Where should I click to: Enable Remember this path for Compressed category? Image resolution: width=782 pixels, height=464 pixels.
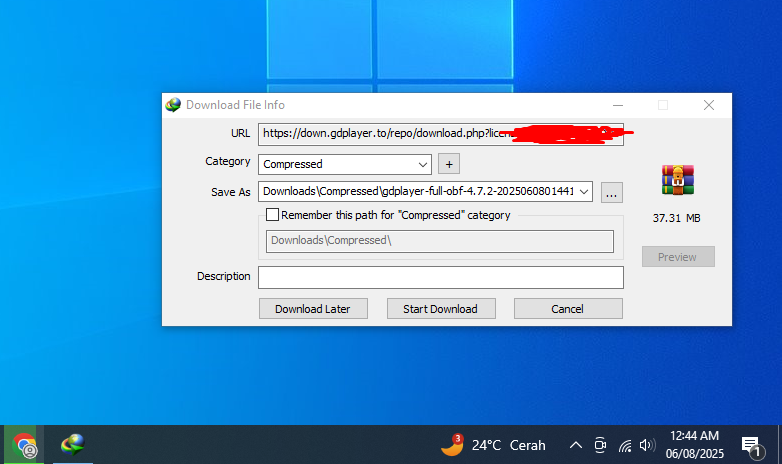click(272, 215)
